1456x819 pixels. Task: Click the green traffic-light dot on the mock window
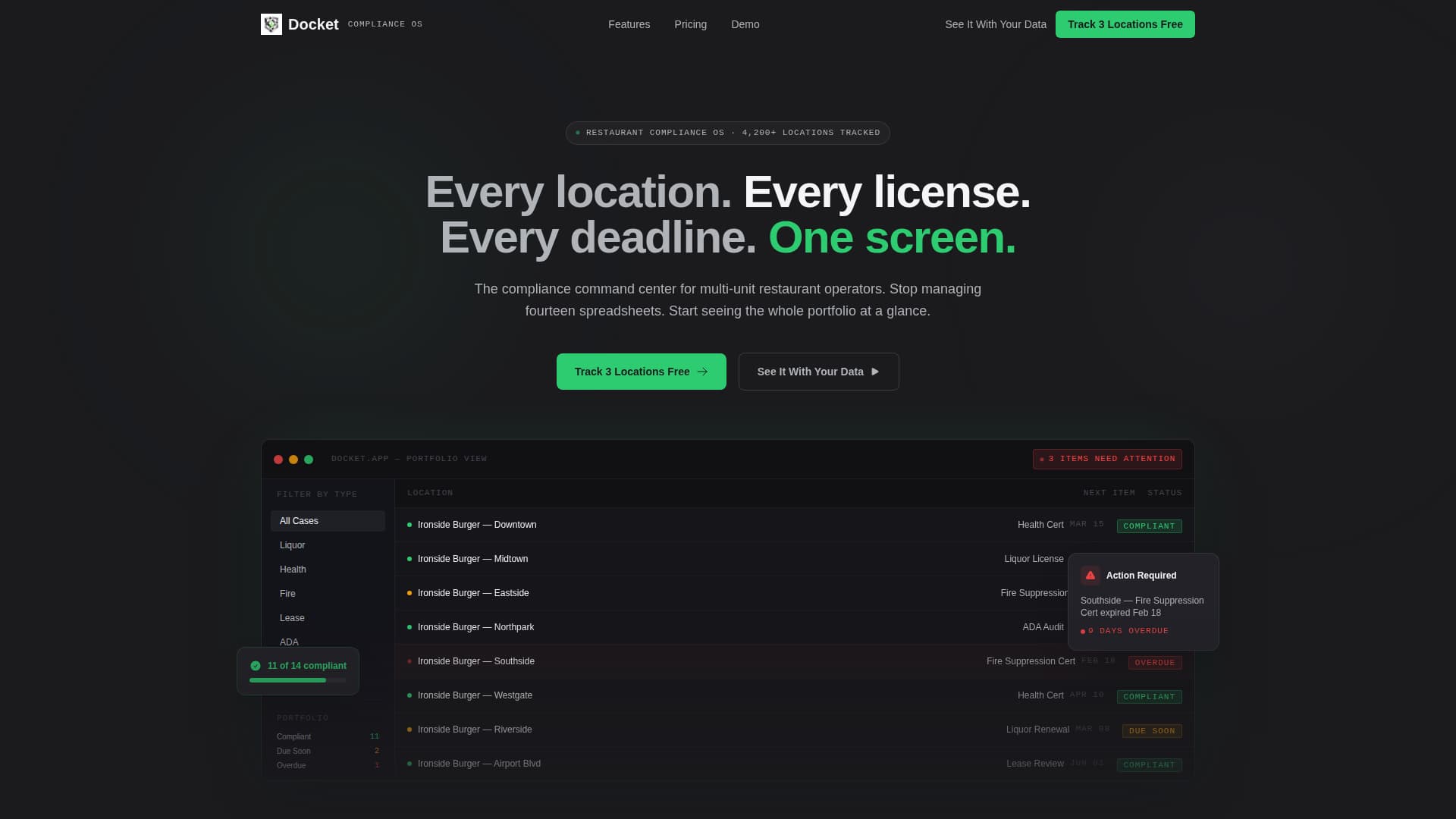coord(308,459)
